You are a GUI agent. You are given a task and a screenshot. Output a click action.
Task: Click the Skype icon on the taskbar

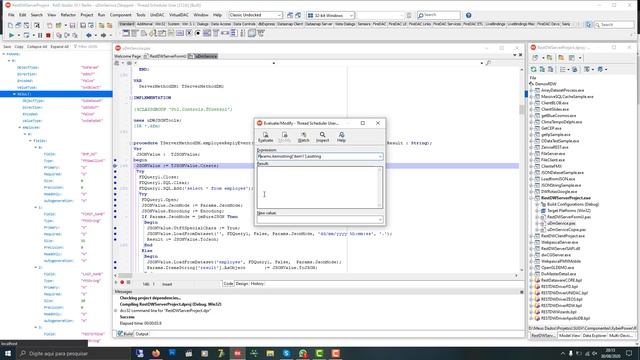(x=287, y=353)
